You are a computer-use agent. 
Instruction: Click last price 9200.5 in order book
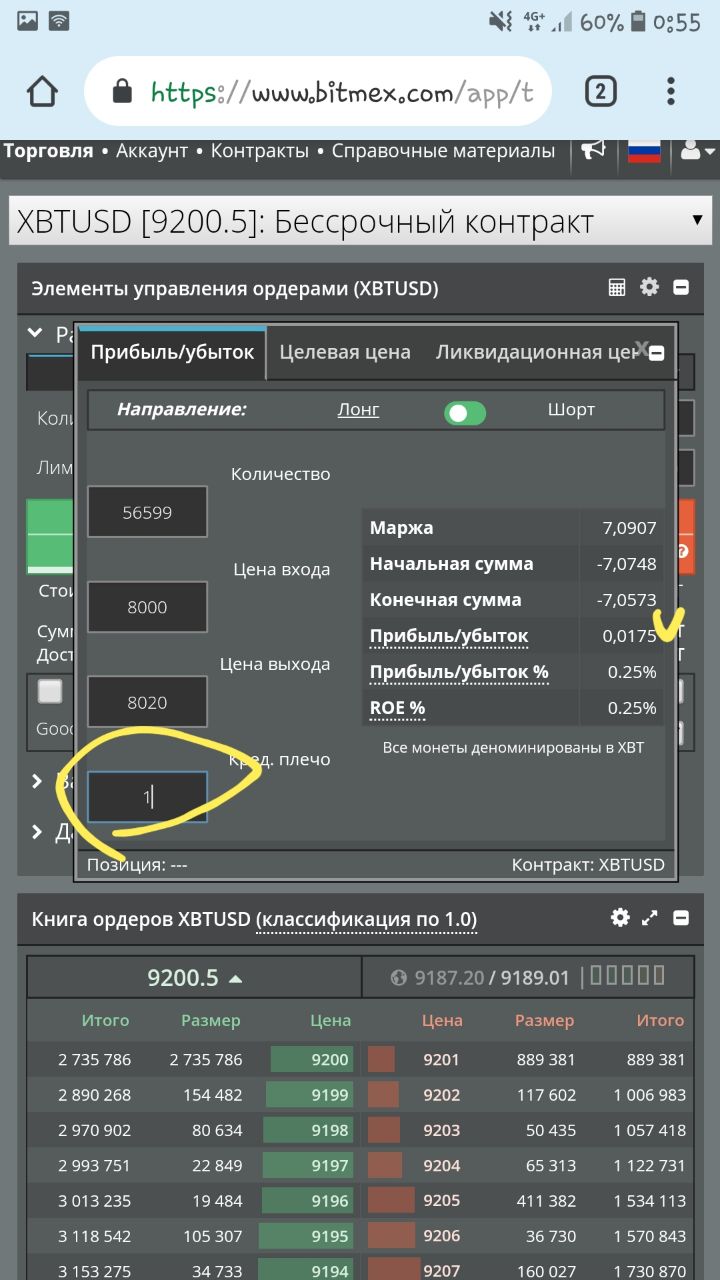[194, 978]
